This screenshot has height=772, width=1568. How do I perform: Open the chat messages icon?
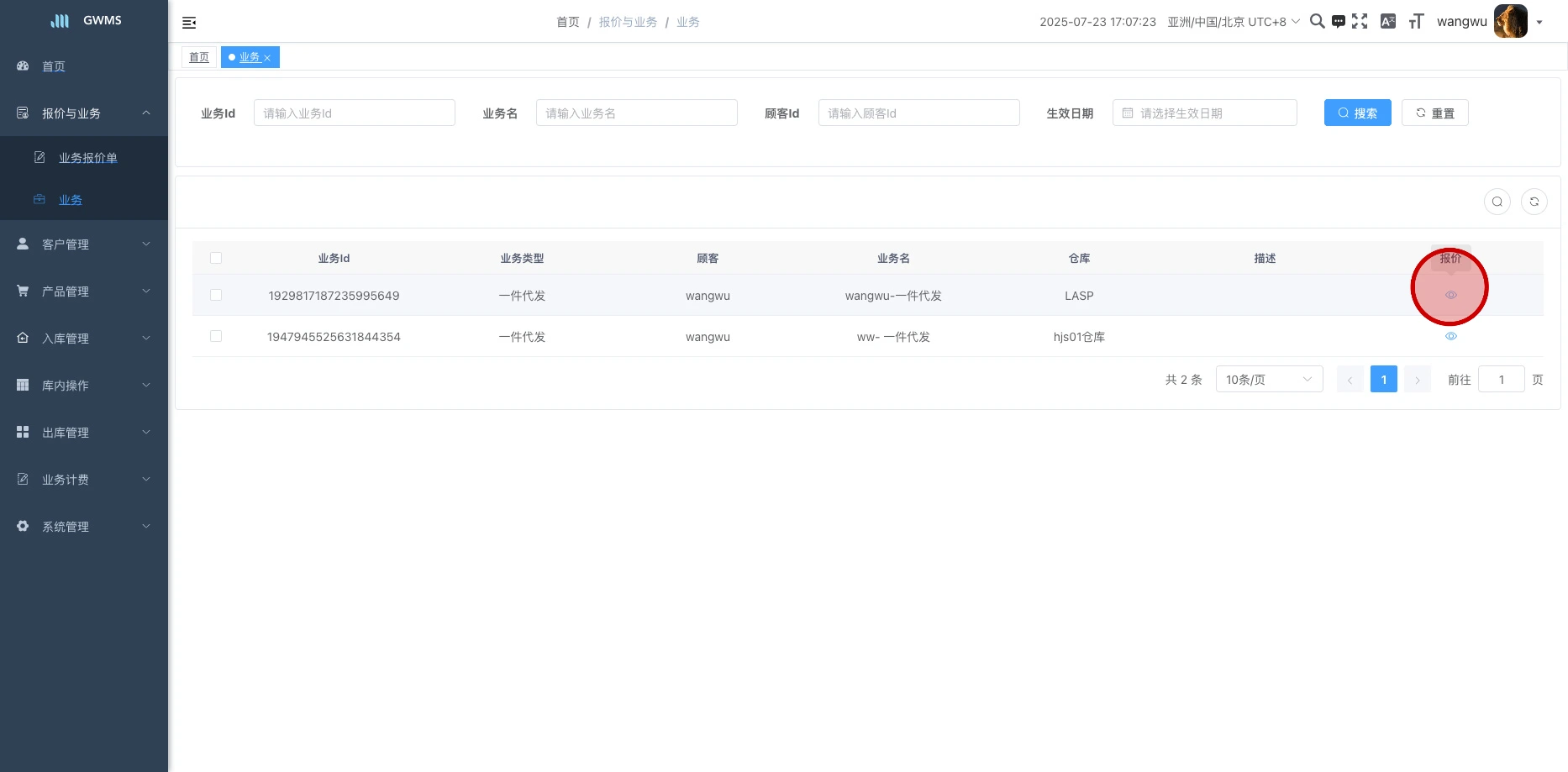pos(1339,22)
